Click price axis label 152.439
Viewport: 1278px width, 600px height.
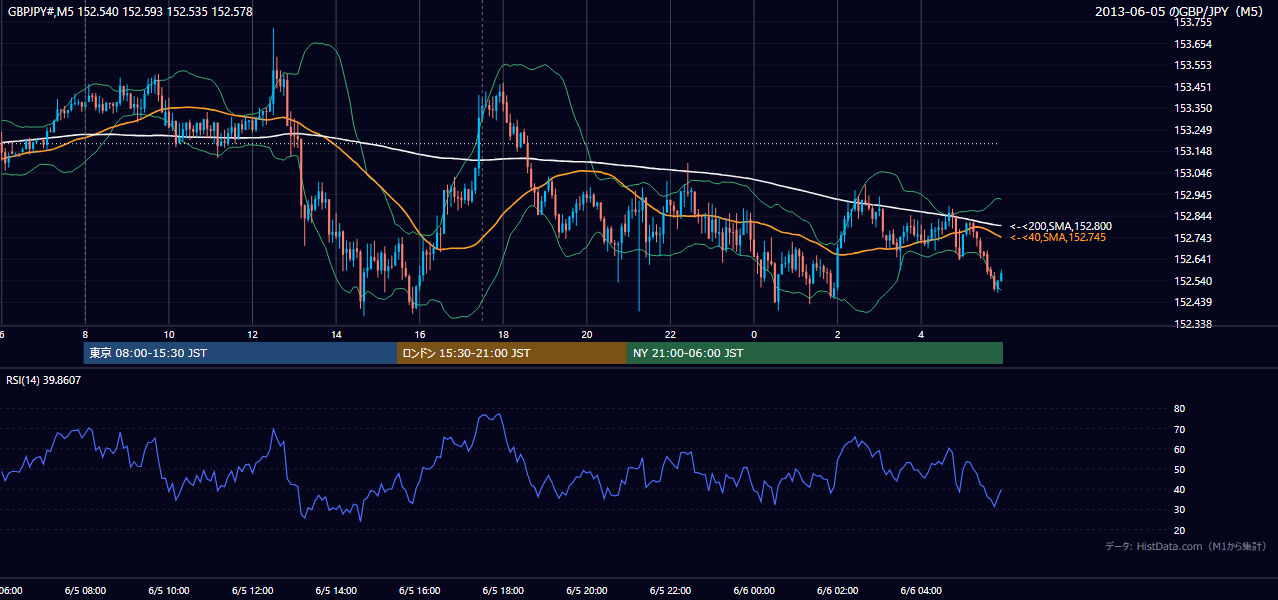point(1194,303)
